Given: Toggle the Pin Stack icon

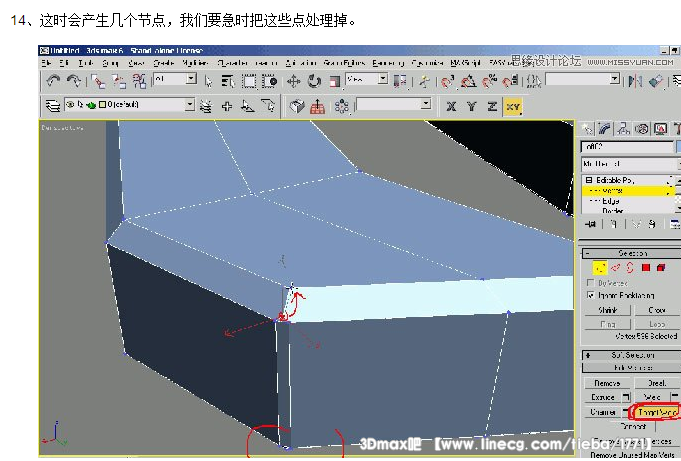Looking at the screenshot, I should (590, 224).
